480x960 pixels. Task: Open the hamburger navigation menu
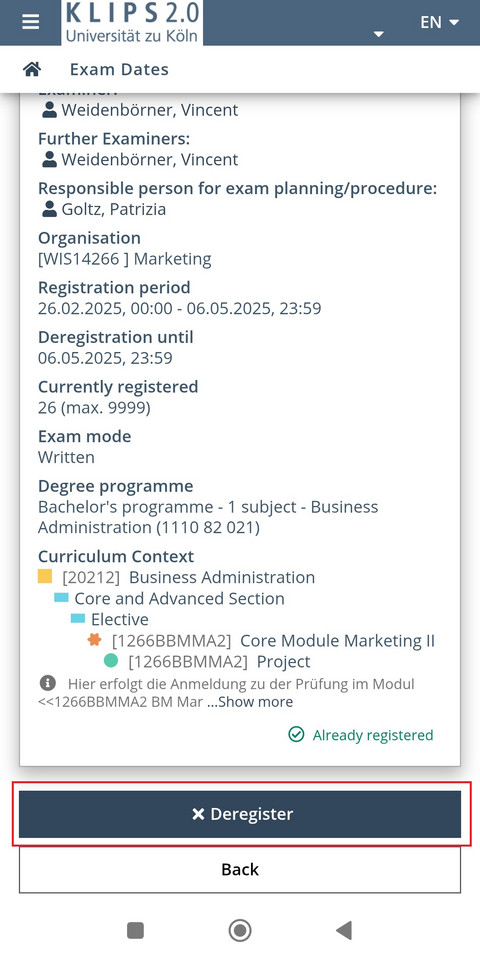30,22
